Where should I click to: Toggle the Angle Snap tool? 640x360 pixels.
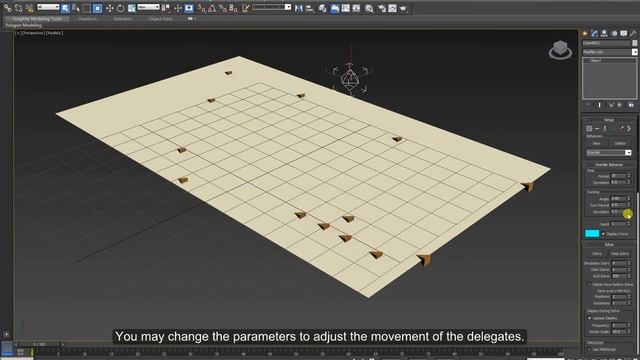pyautogui.click(x=212, y=8)
